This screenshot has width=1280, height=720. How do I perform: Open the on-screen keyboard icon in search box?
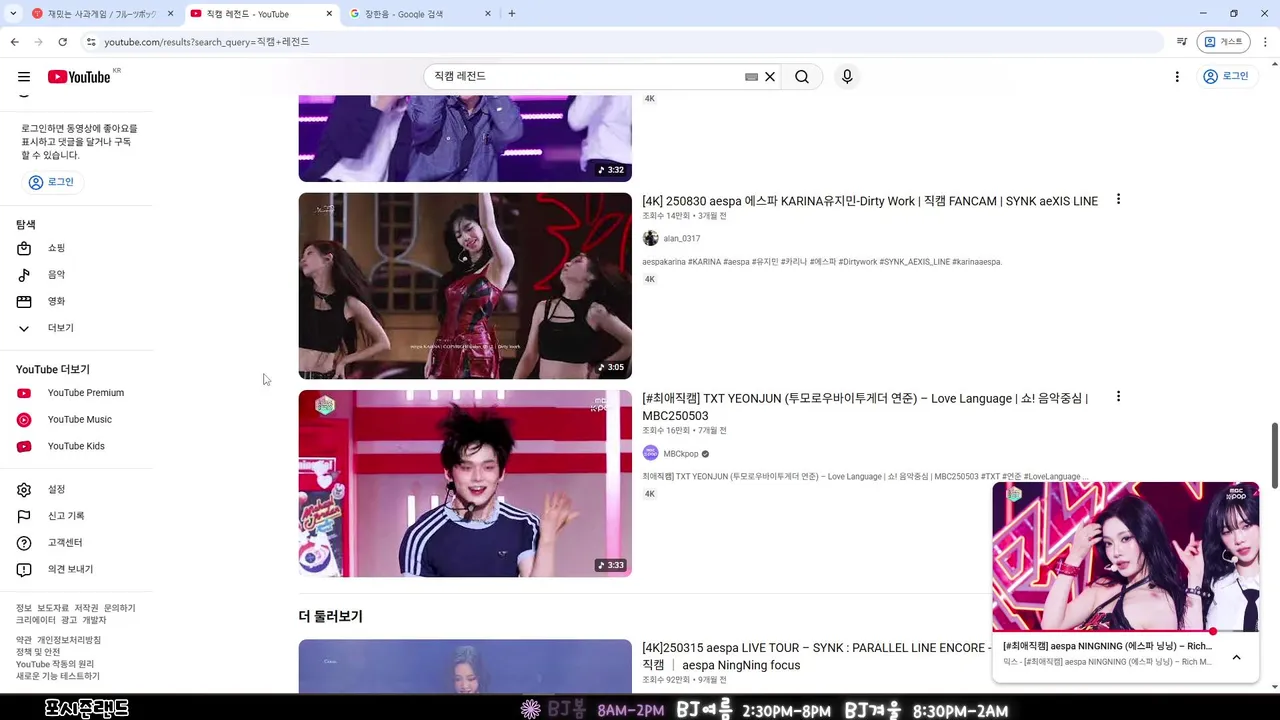(751, 77)
